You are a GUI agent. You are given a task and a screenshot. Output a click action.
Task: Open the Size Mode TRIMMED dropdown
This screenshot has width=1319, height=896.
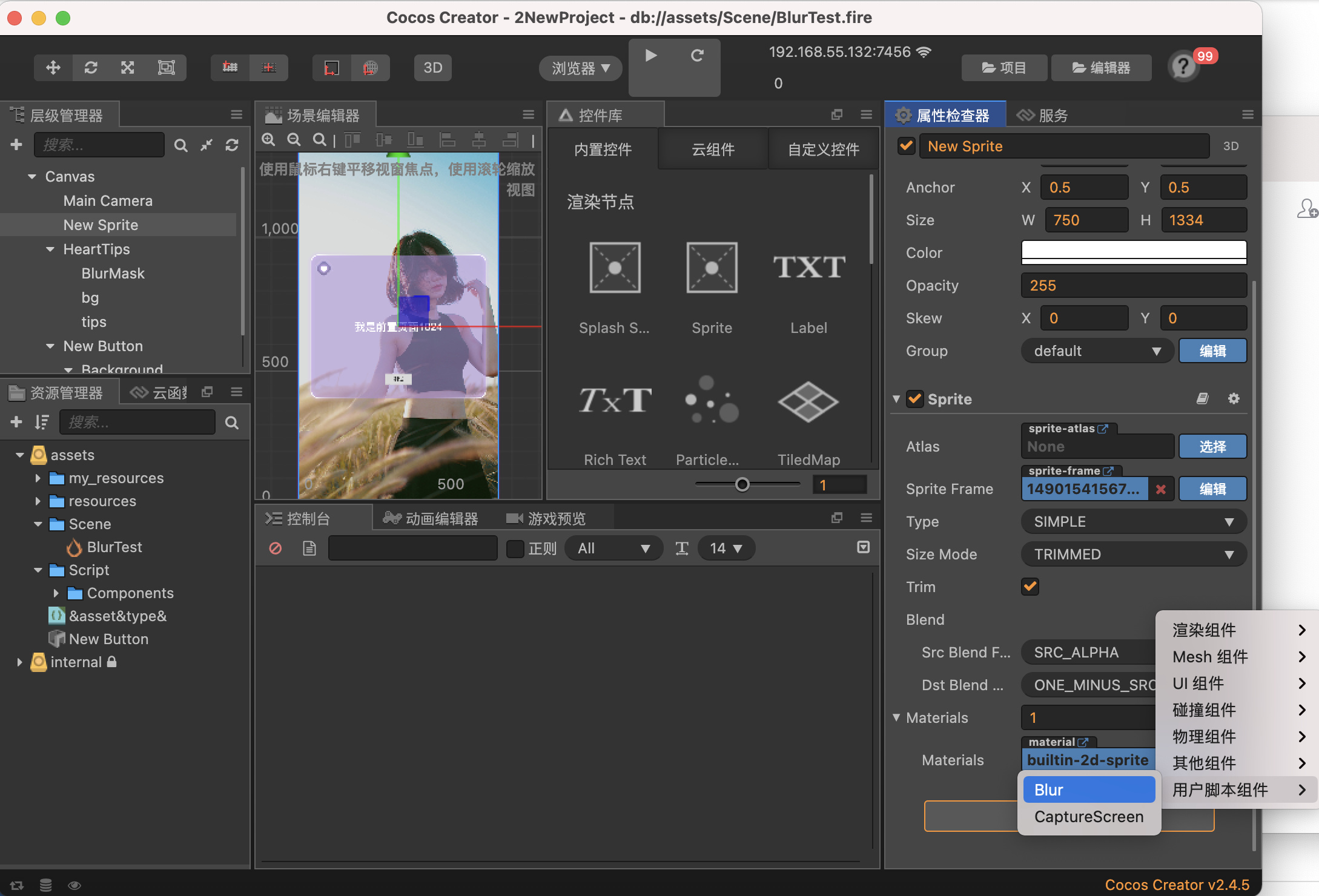[x=1133, y=555]
